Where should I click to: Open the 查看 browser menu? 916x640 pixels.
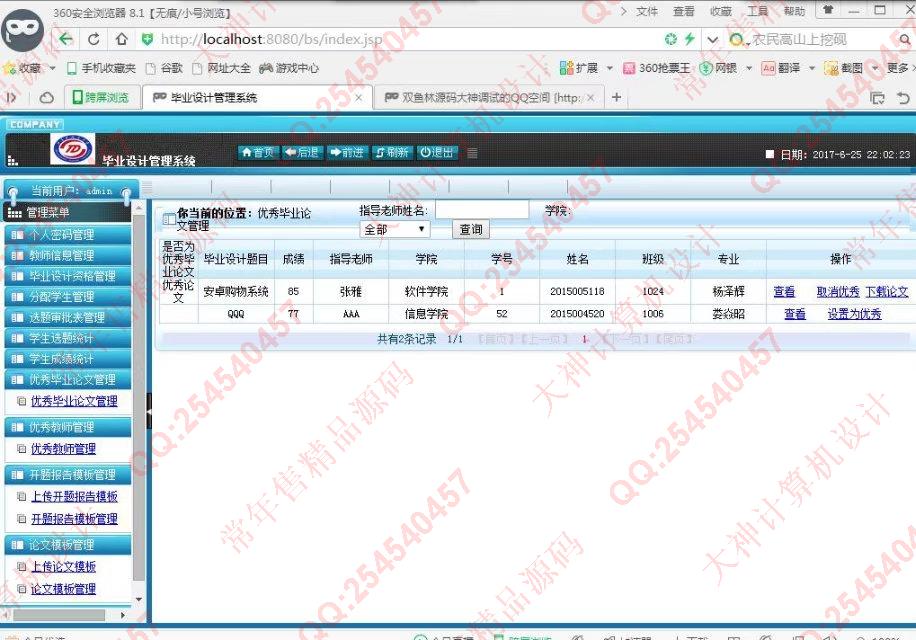click(683, 11)
